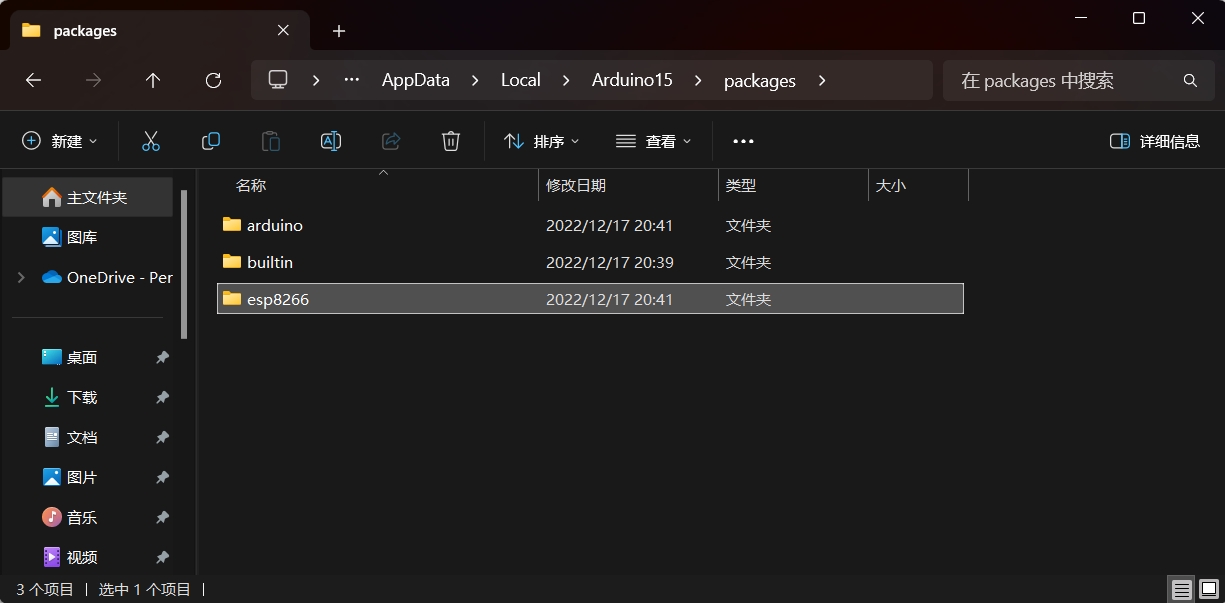The width and height of the screenshot is (1225, 603).
Task: Click the Cut scissors icon
Action: click(151, 141)
